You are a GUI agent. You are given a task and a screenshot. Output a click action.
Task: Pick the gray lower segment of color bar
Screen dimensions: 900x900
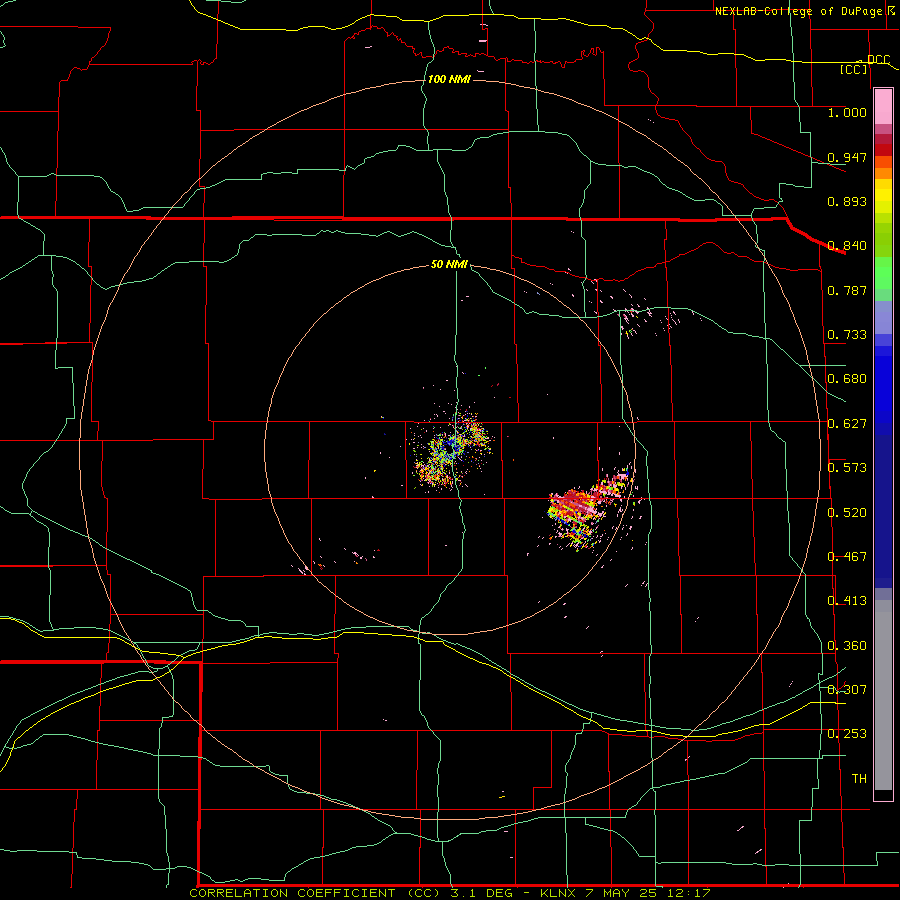[x=883, y=695]
